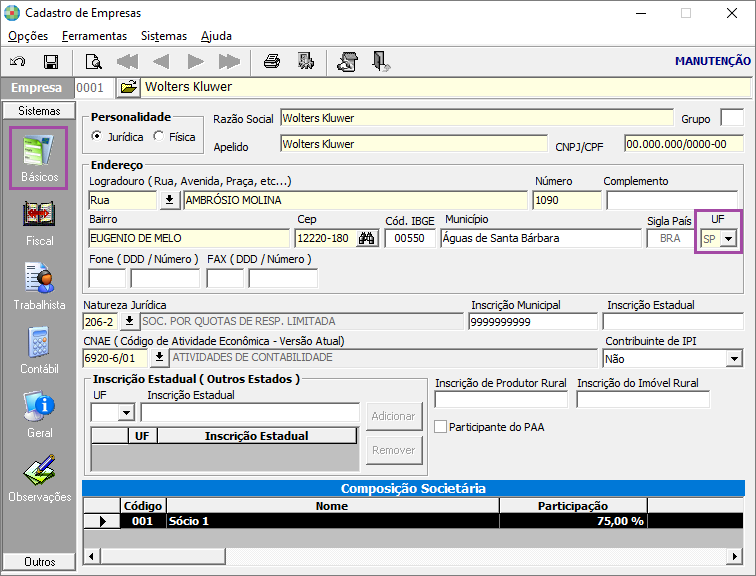
Task: Select the Jurídica personality option
Action: 117,137
